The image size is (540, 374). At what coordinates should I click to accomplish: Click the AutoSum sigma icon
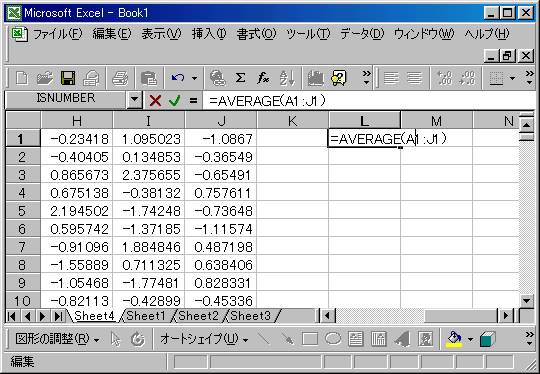(240, 79)
